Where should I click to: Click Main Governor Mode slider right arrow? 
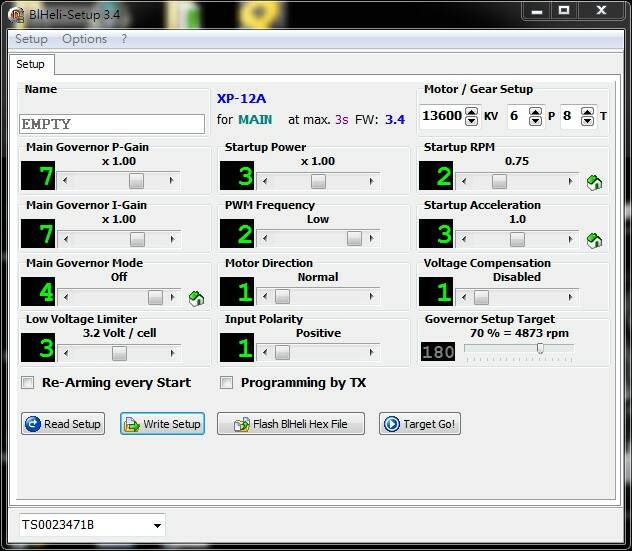(172, 297)
